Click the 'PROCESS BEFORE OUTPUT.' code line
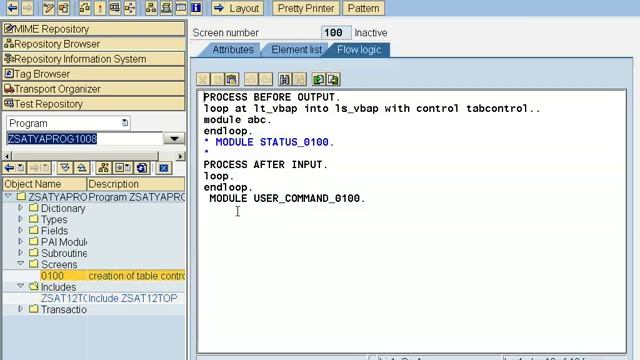 click(x=271, y=97)
